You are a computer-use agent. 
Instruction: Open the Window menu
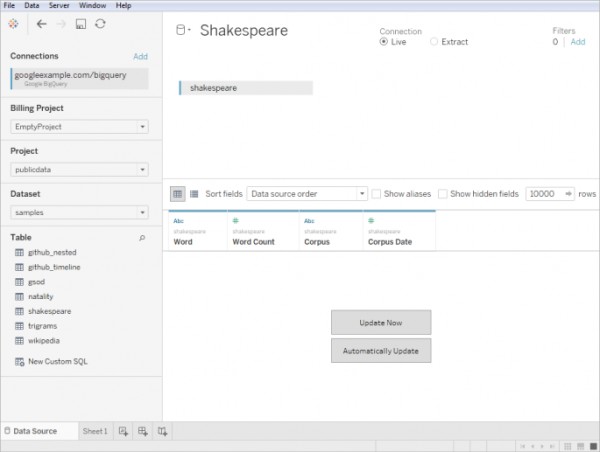coord(93,5)
